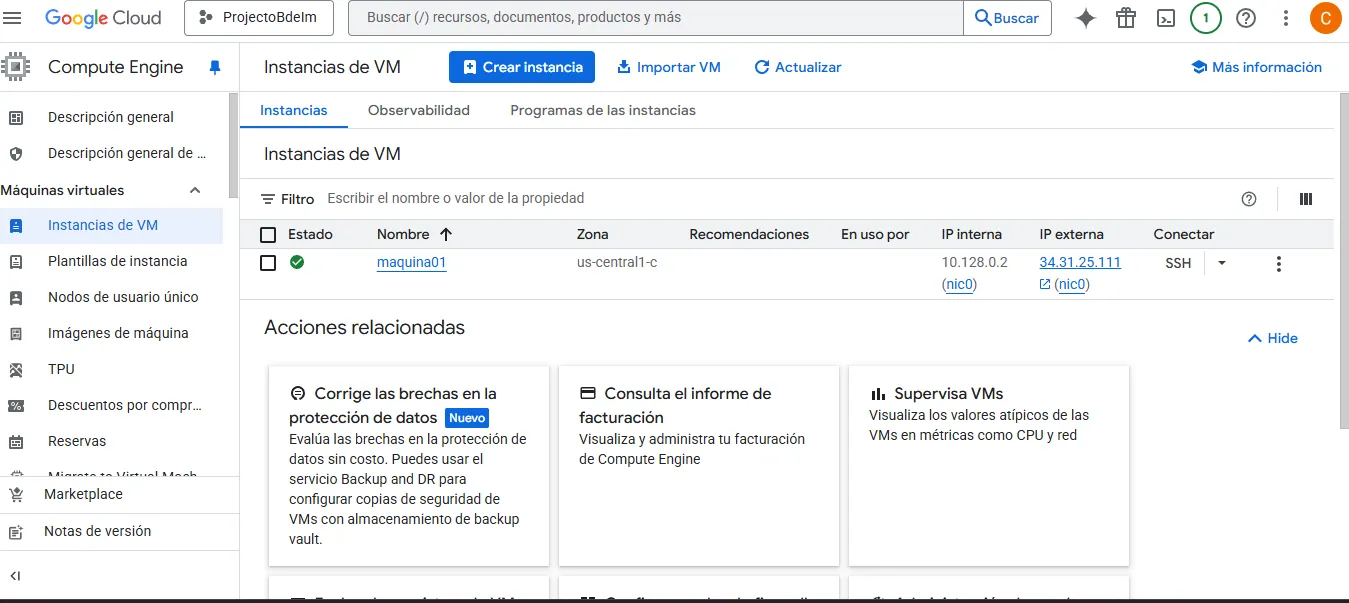Open external IP link icon beside nic0
This screenshot has width=1349, height=603.
tap(1045, 284)
